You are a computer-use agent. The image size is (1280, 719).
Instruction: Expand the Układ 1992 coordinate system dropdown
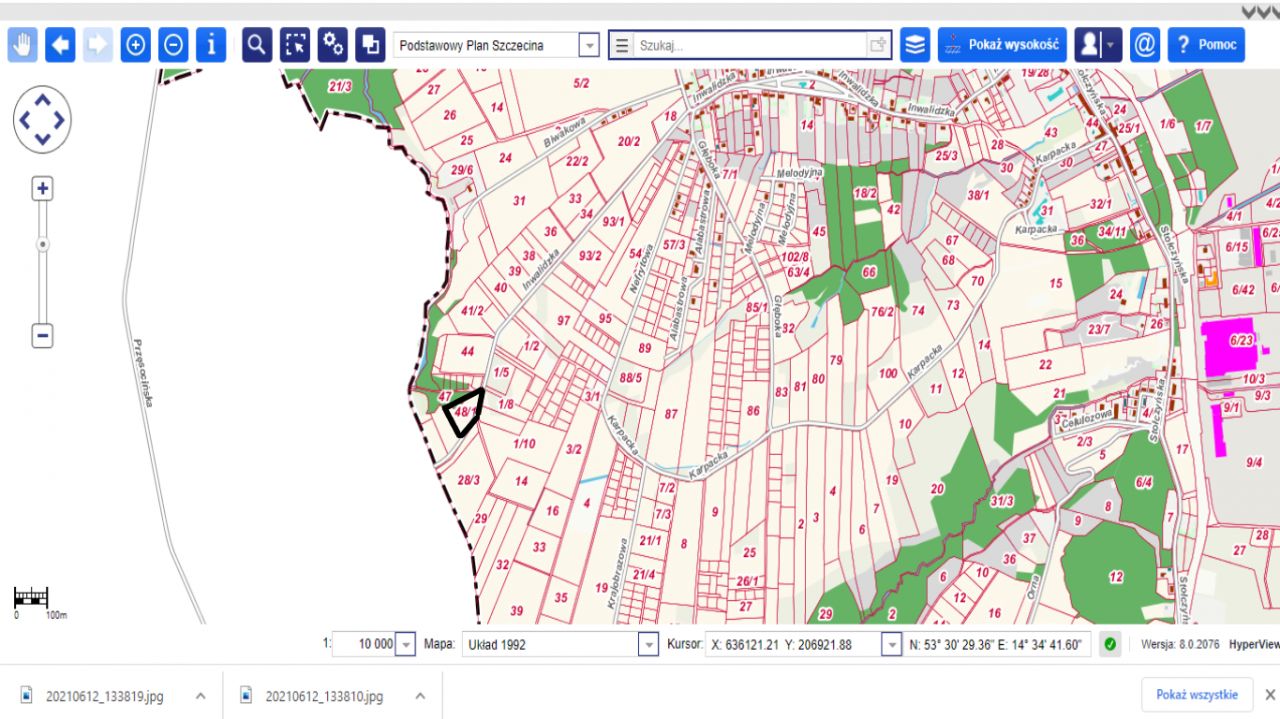click(x=648, y=645)
